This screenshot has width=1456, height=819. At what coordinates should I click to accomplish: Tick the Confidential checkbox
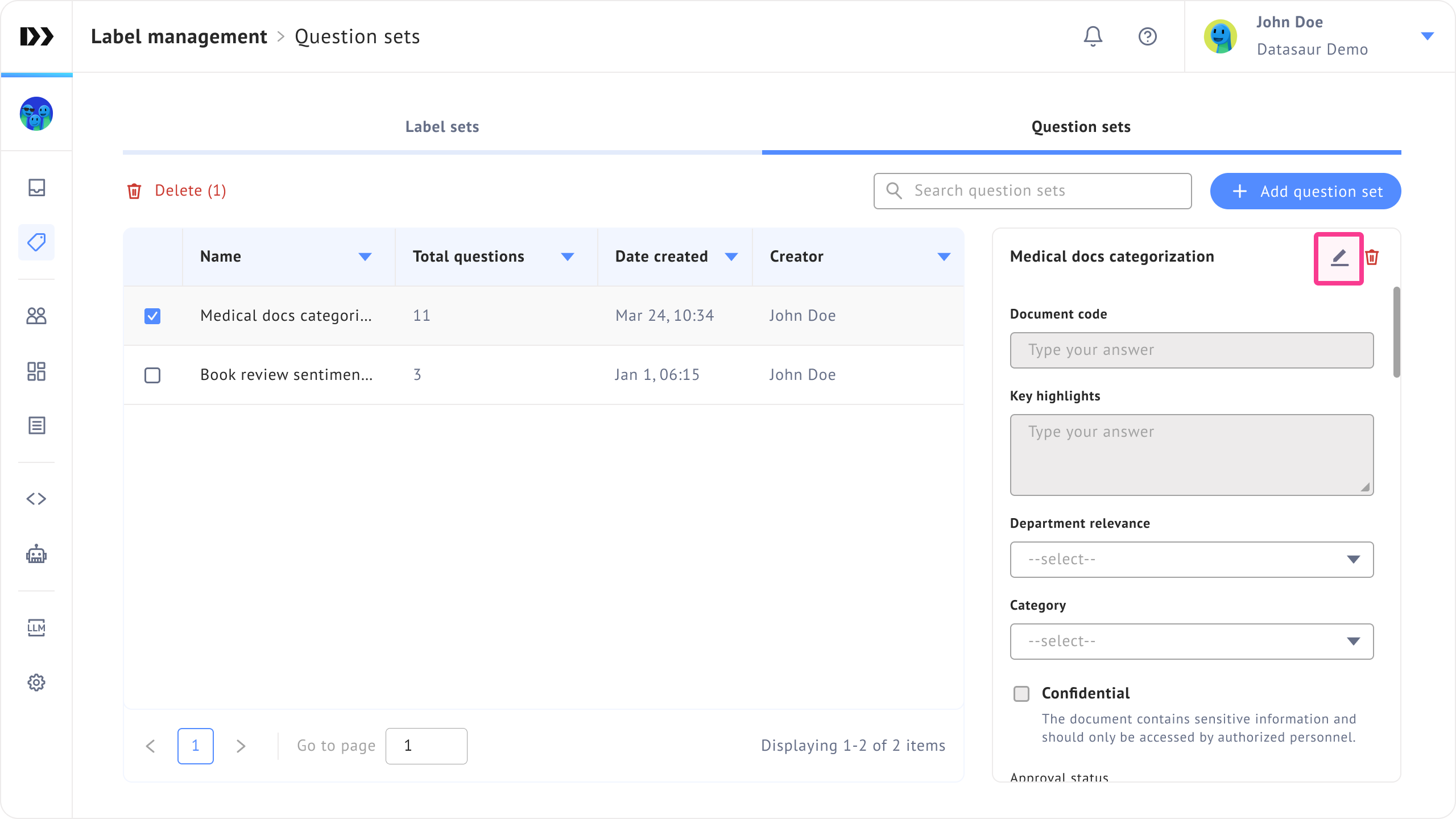(x=1021, y=694)
